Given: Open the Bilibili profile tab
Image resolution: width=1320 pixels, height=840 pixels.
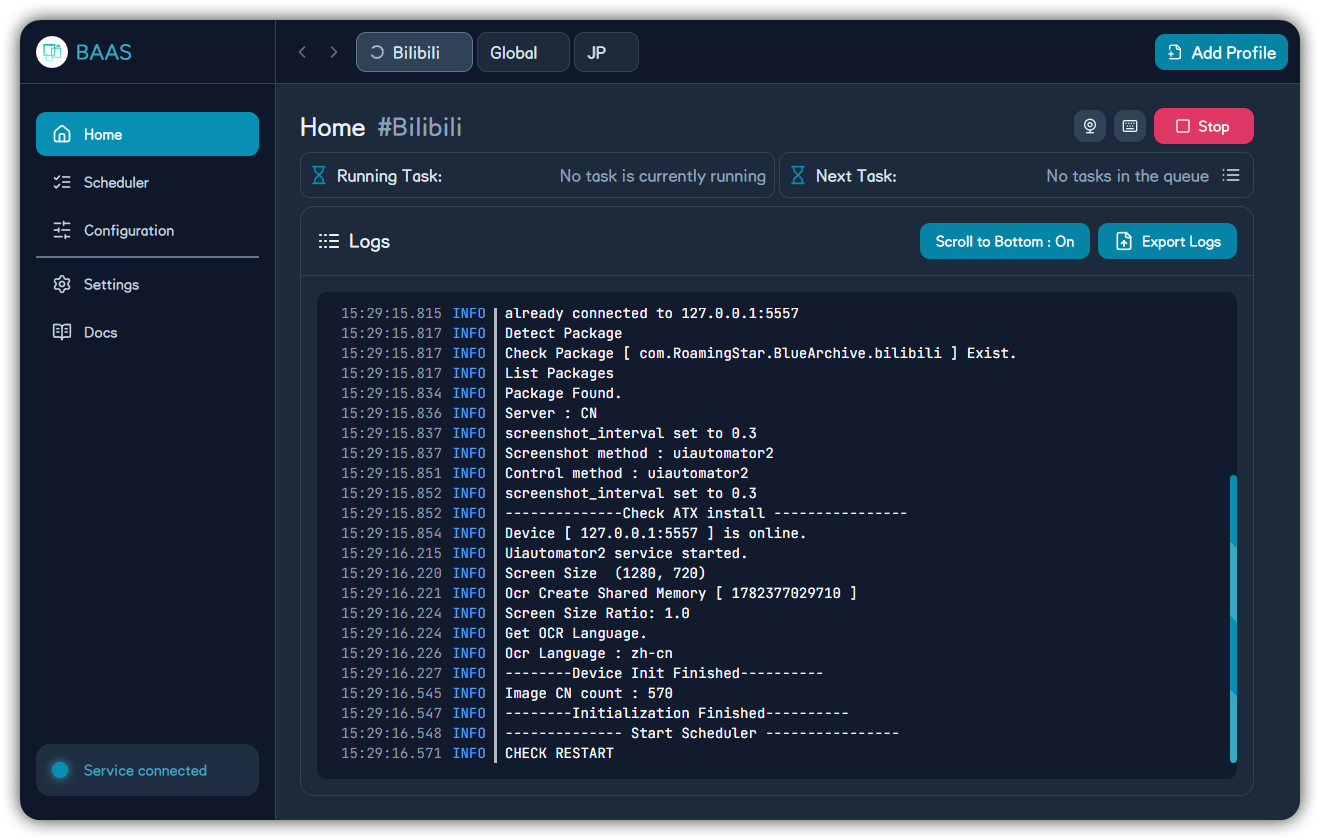Looking at the screenshot, I should click(414, 52).
